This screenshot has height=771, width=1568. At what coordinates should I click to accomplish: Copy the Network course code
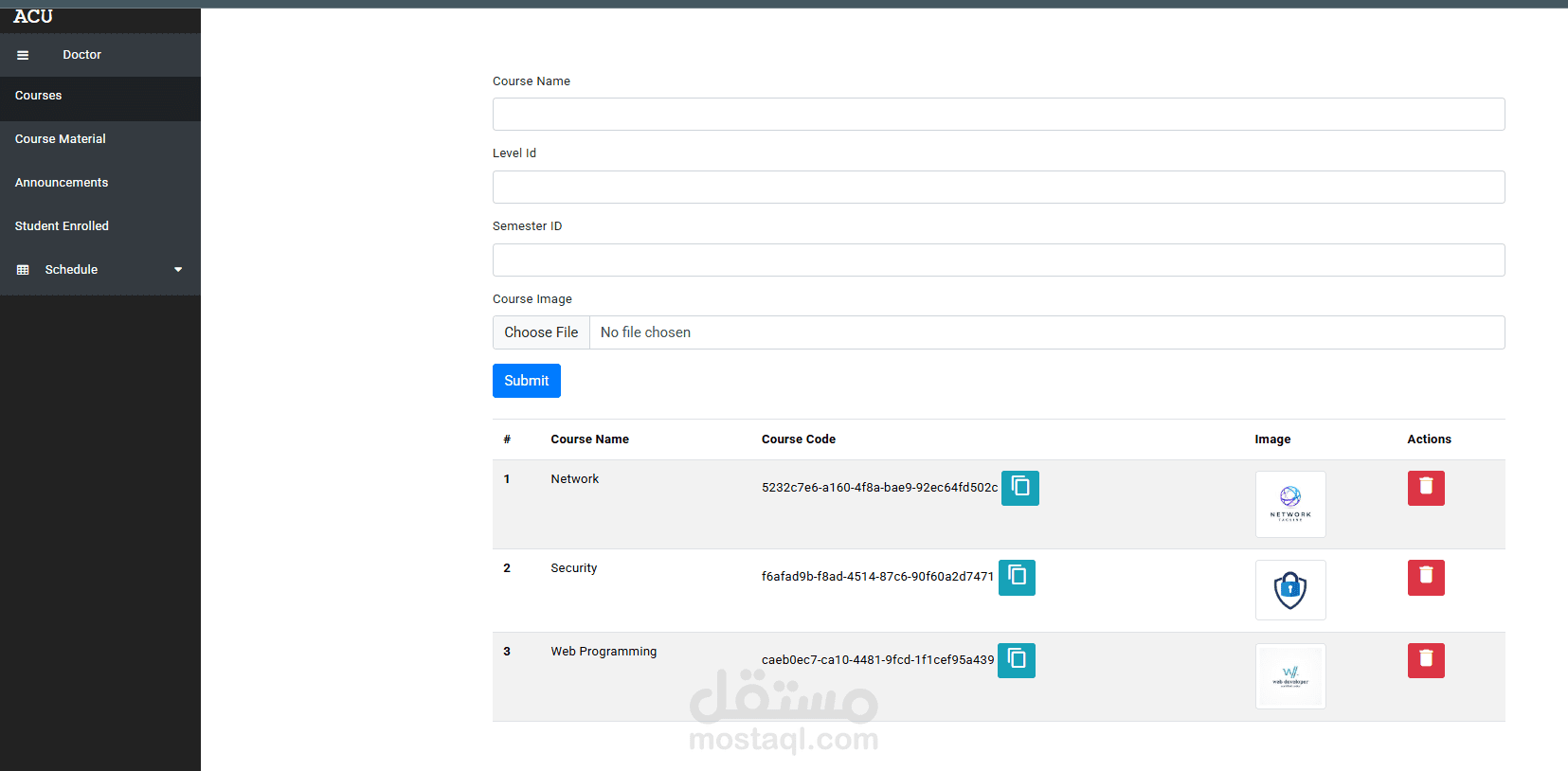tap(1020, 488)
